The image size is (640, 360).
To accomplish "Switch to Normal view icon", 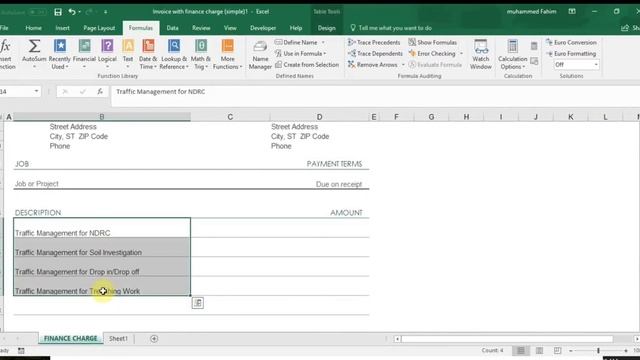I will pos(521,351).
